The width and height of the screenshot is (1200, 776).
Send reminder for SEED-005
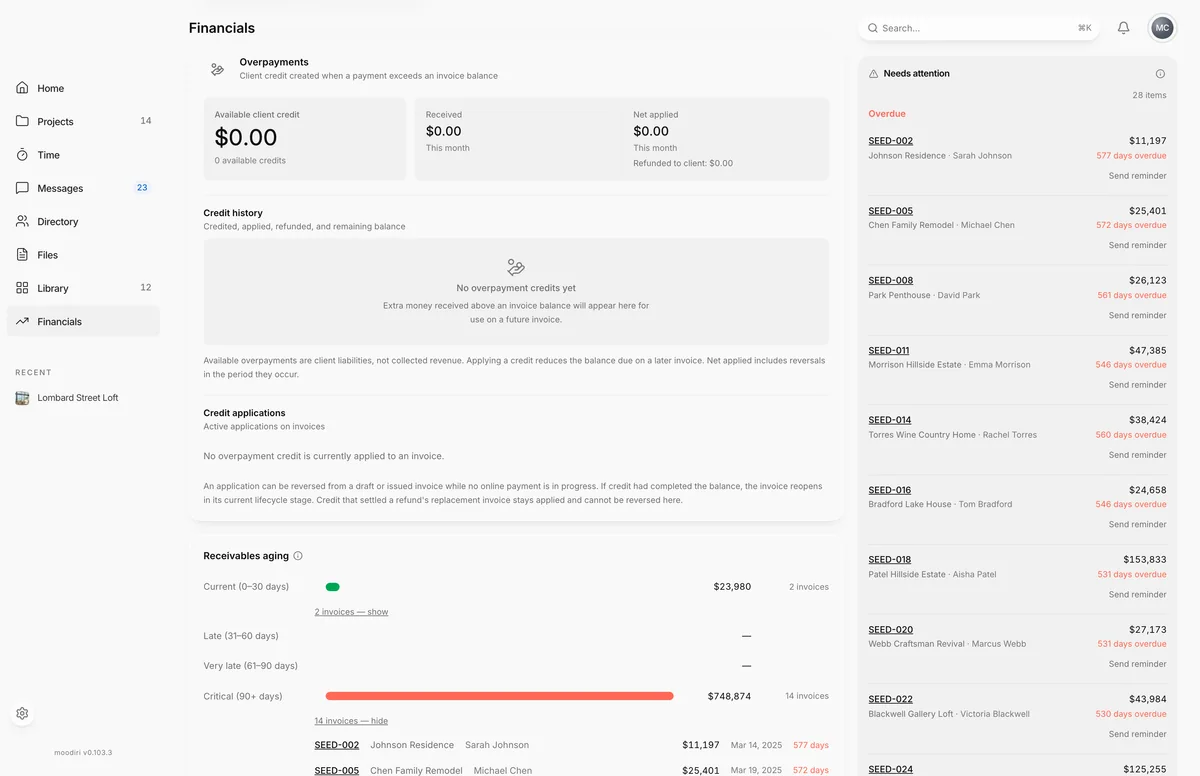tap(1137, 245)
